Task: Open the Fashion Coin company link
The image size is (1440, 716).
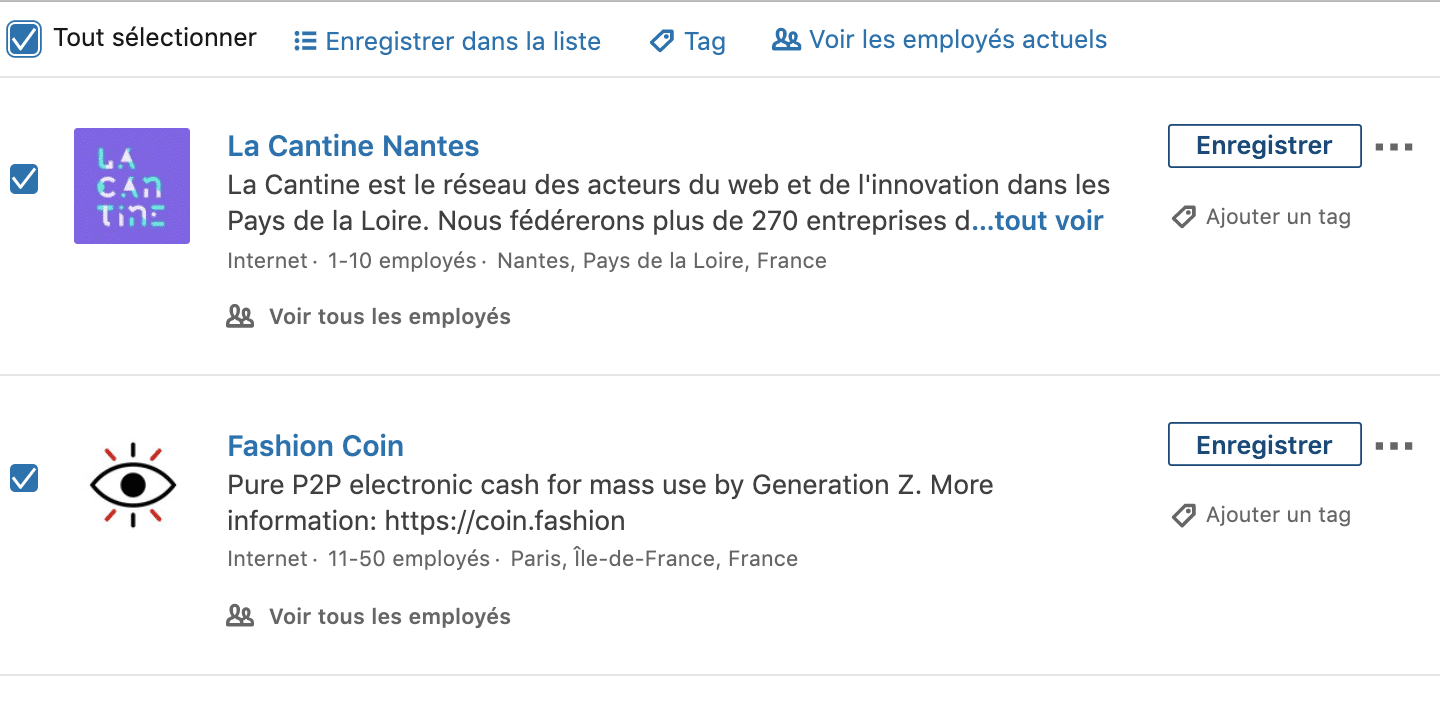Action: [x=316, y=445]
